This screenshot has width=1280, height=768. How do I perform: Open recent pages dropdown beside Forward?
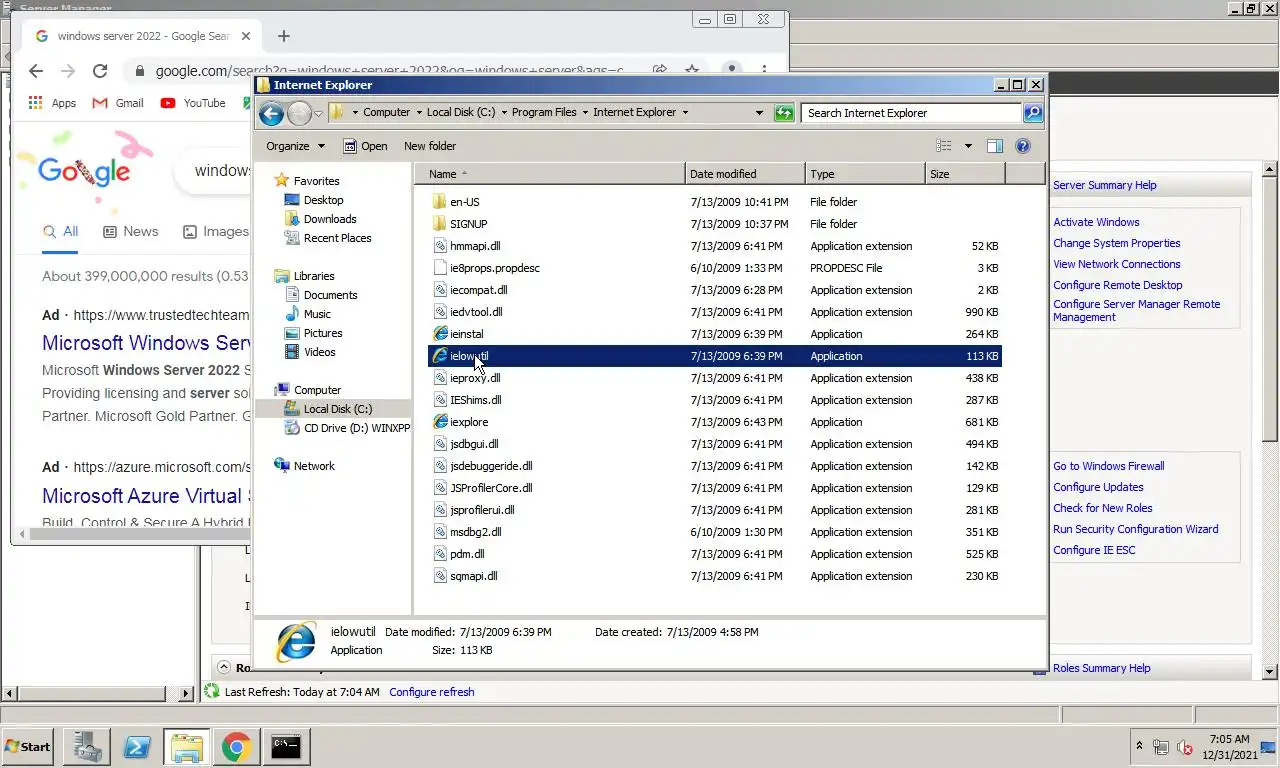(318, 113)
